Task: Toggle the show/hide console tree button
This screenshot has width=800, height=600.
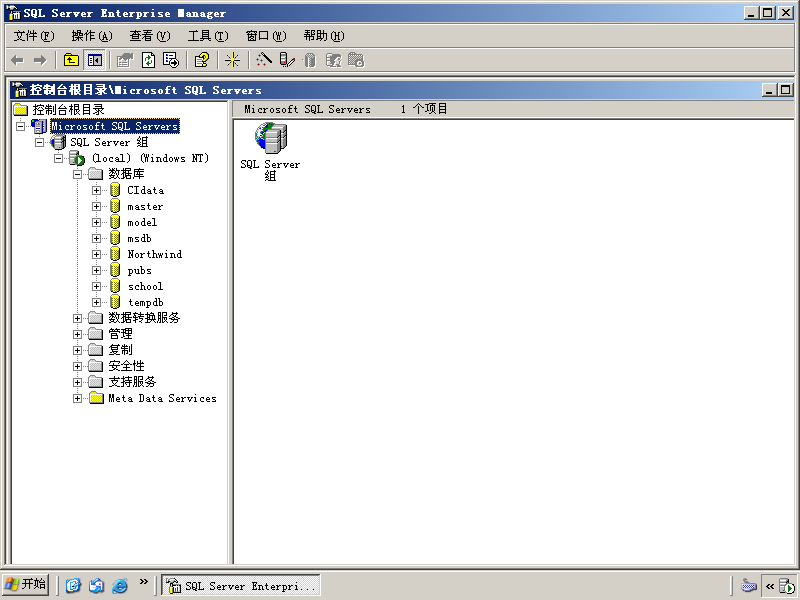Action: pyautogui.click(x=94, y=60)
